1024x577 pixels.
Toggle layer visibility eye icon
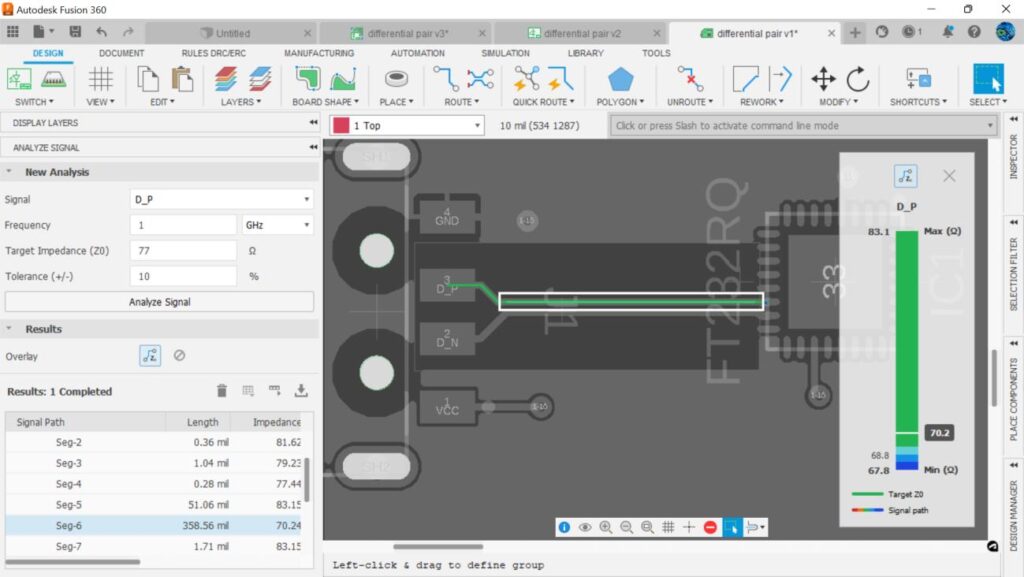(x=585, y=527)
